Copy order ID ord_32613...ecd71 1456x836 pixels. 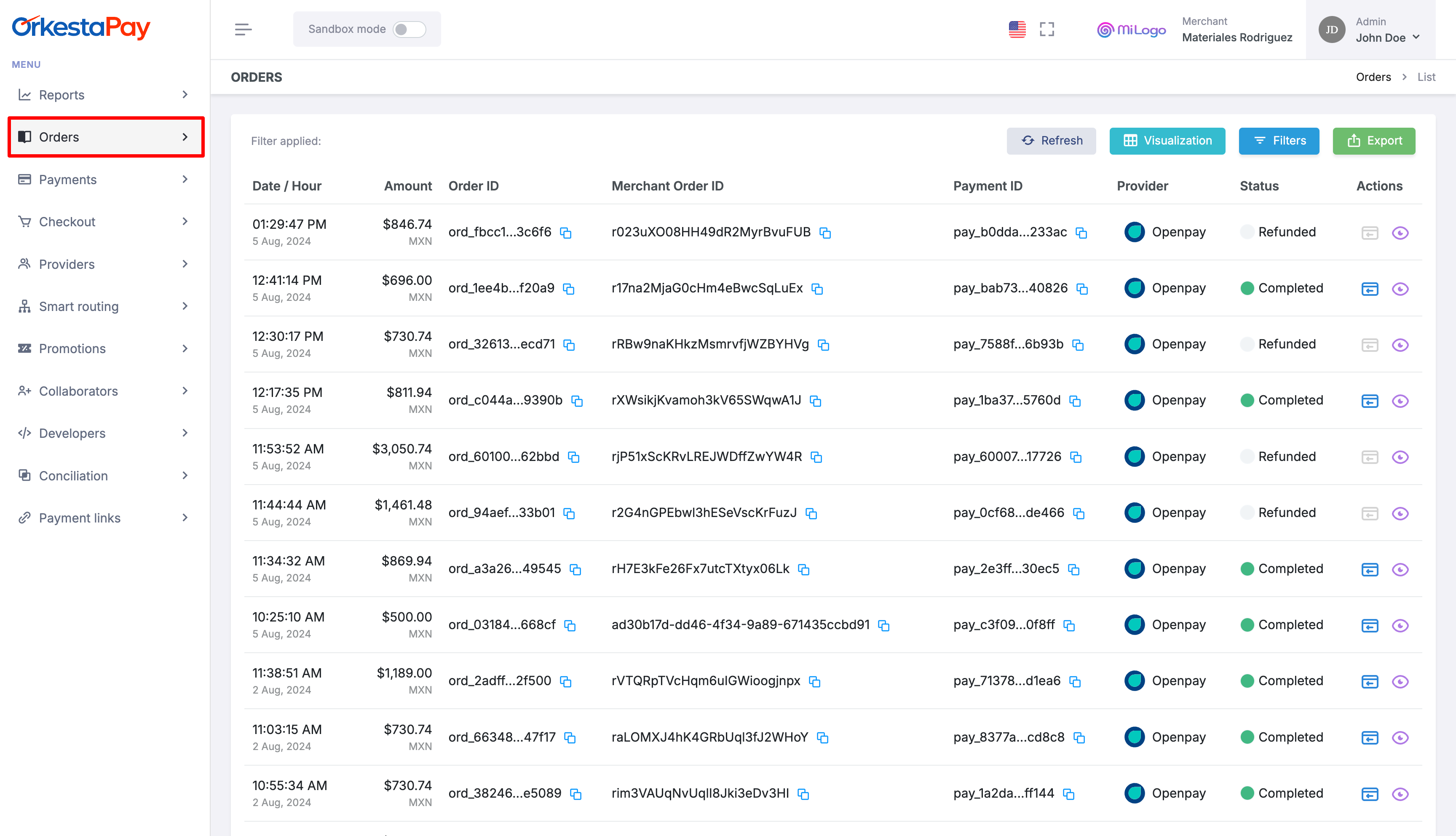coord(569,345)
